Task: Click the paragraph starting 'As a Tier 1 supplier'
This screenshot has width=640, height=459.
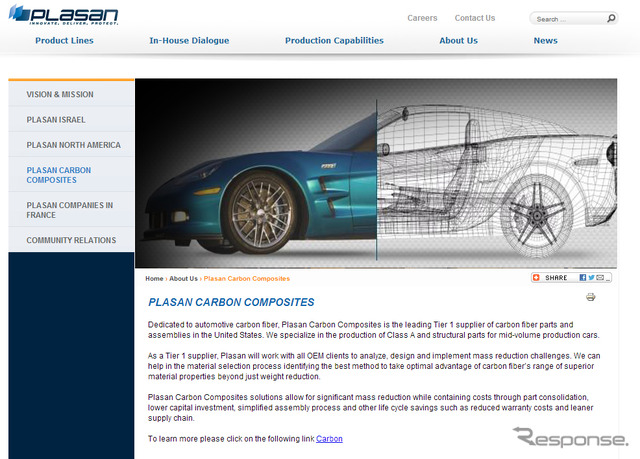Action: click(374, 366)
